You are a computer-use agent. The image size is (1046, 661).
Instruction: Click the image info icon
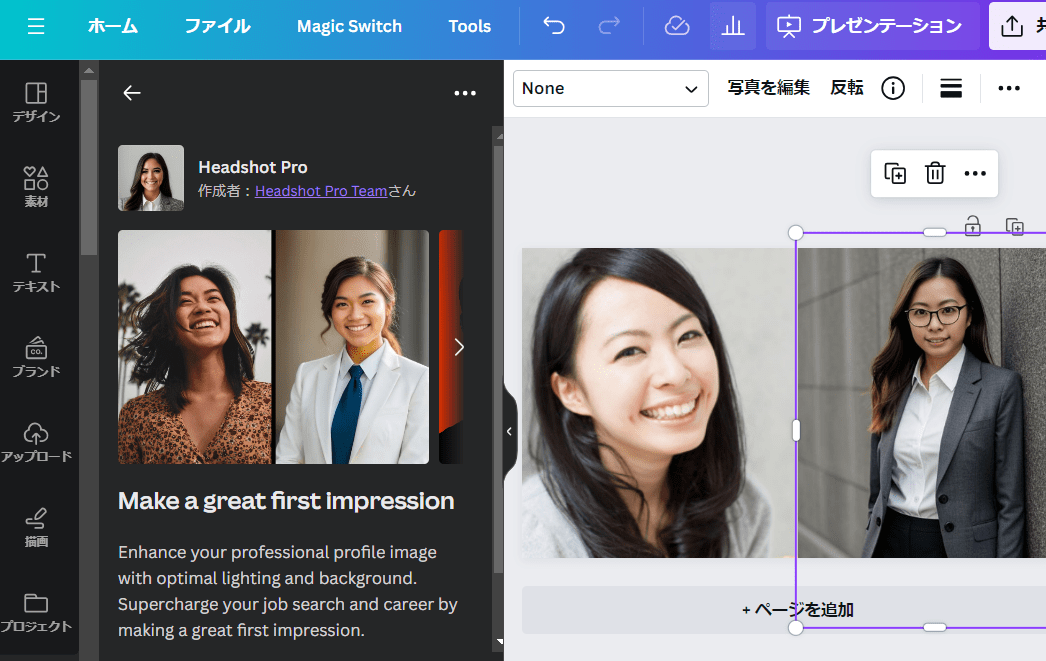point(893,88)
